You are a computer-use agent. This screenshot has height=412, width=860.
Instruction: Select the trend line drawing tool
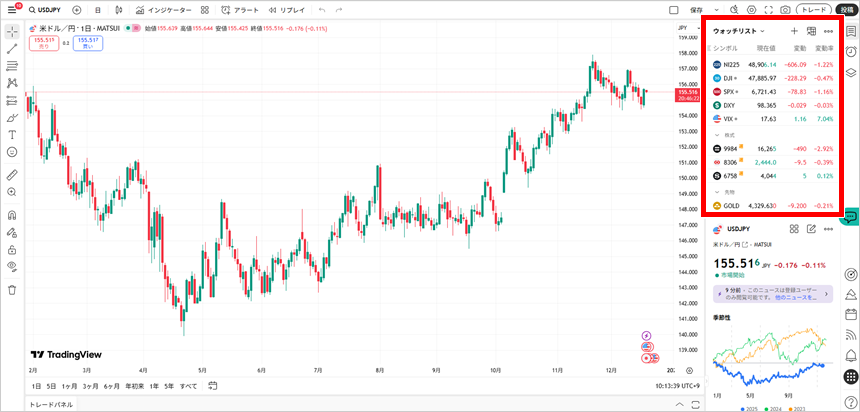click(x=12, y=48)
